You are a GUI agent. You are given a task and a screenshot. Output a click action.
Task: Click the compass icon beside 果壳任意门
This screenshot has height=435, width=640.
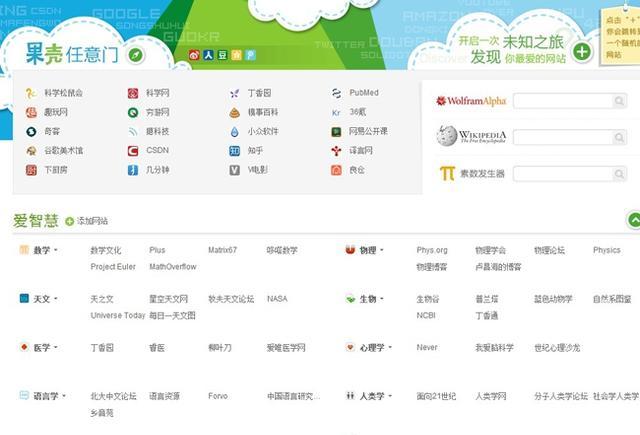click(136, 55)
